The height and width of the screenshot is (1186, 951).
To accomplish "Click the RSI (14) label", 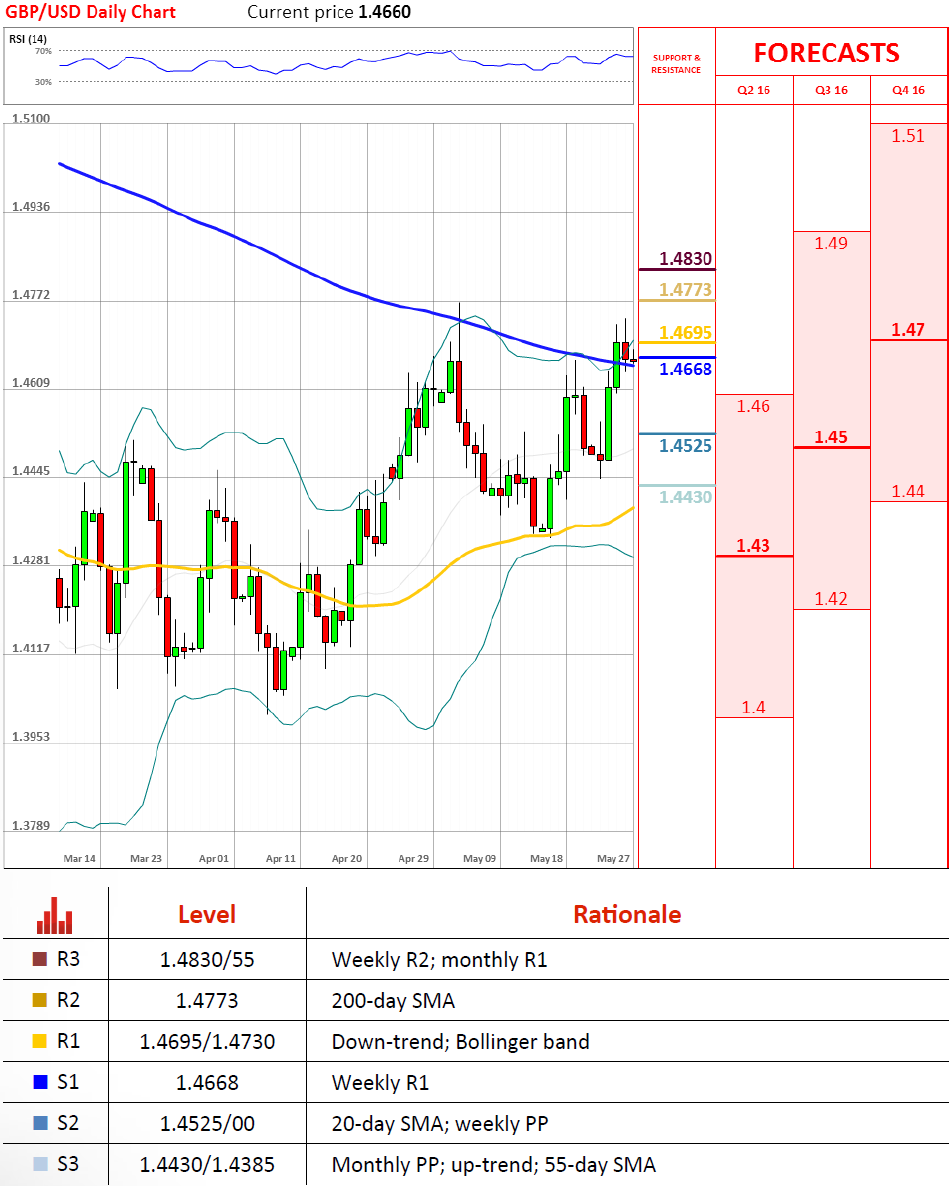I will 27,39.
